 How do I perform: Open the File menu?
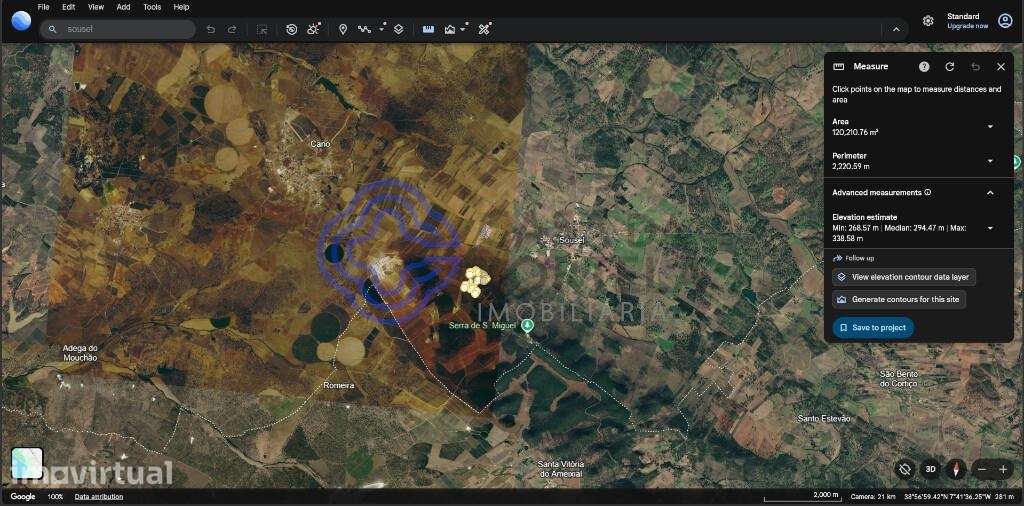[44, 7]
